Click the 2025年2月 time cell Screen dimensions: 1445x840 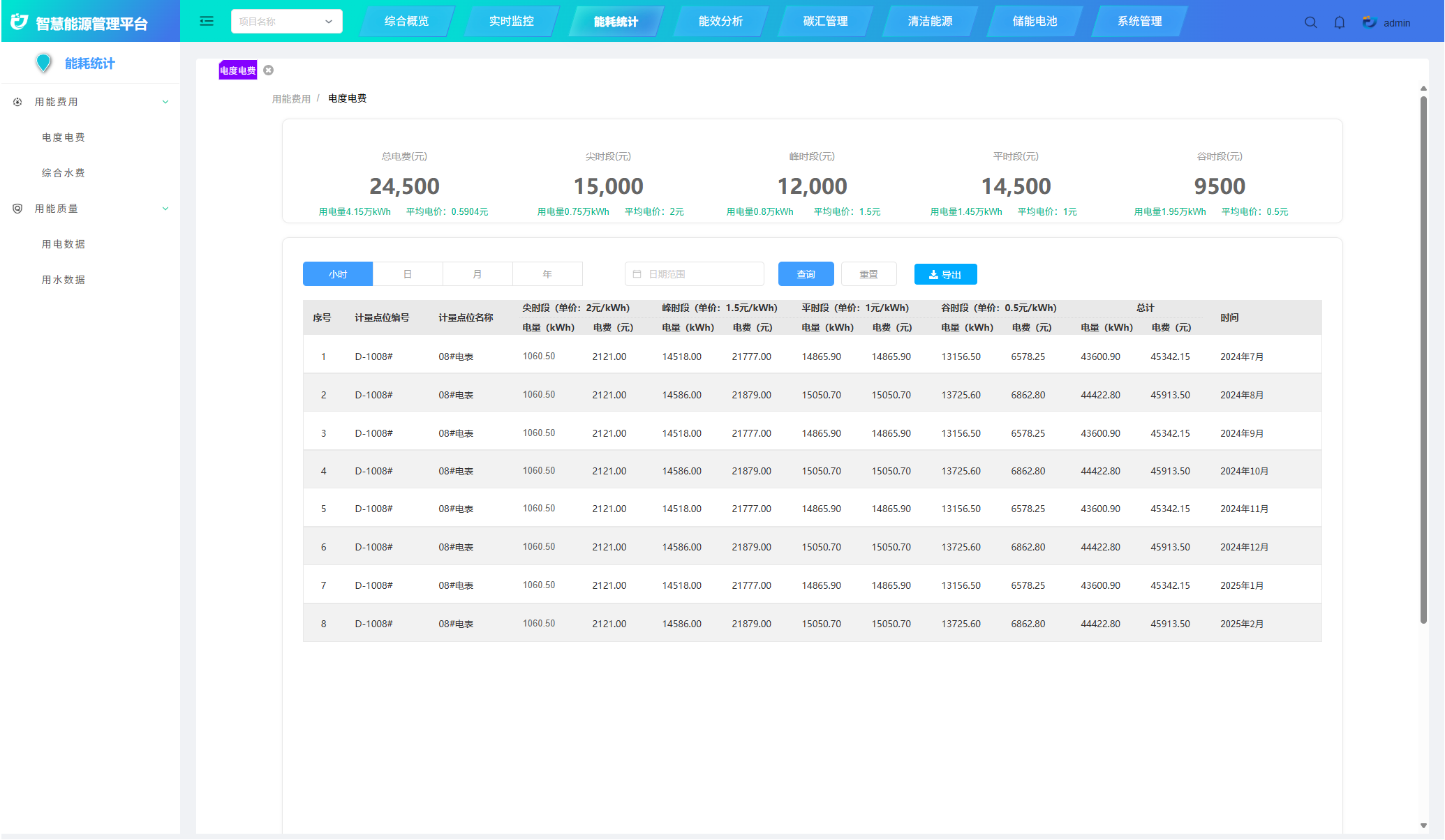[x=1242, y=624]
